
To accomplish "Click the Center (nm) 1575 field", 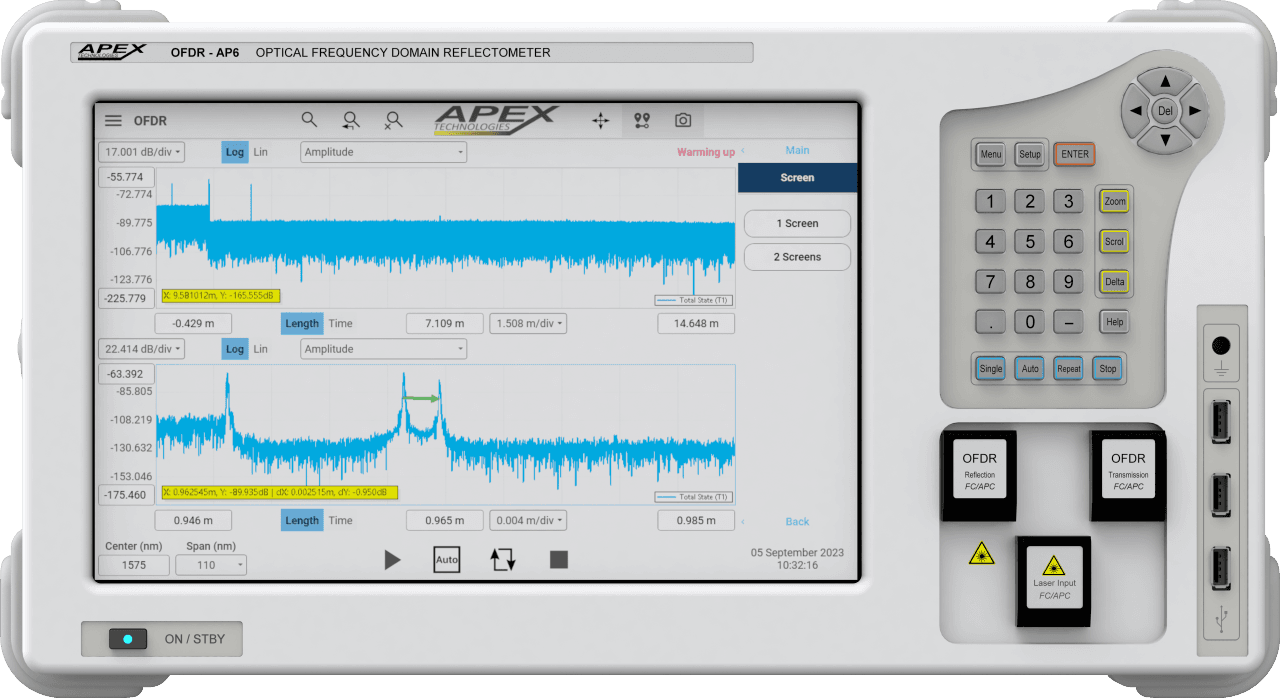I will [x=133, y=565].
